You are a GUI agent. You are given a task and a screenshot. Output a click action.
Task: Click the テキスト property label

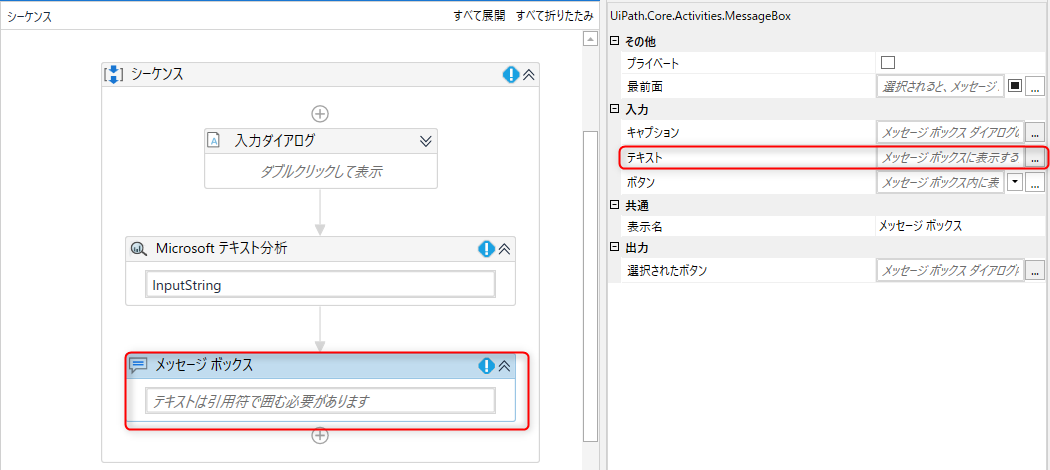[x=644, y=158]
